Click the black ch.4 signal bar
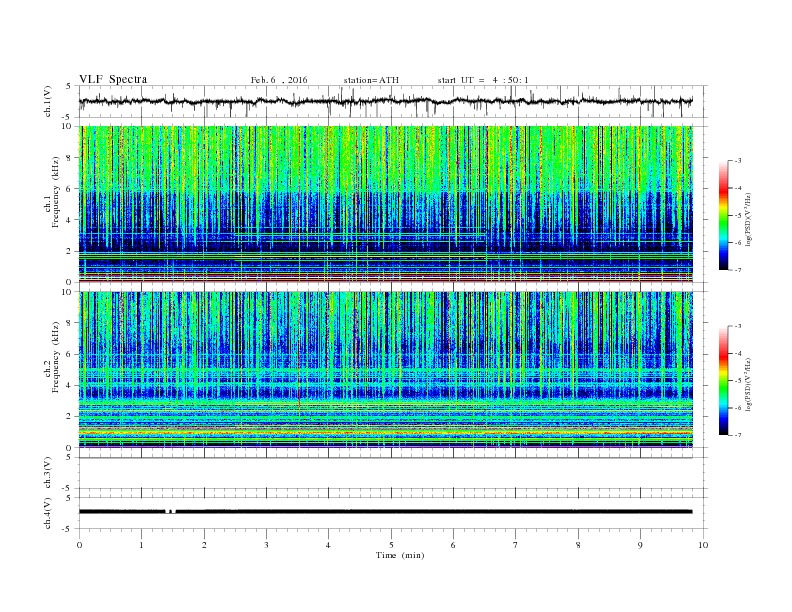Screen dimensions: 792x612 (386, 512)
